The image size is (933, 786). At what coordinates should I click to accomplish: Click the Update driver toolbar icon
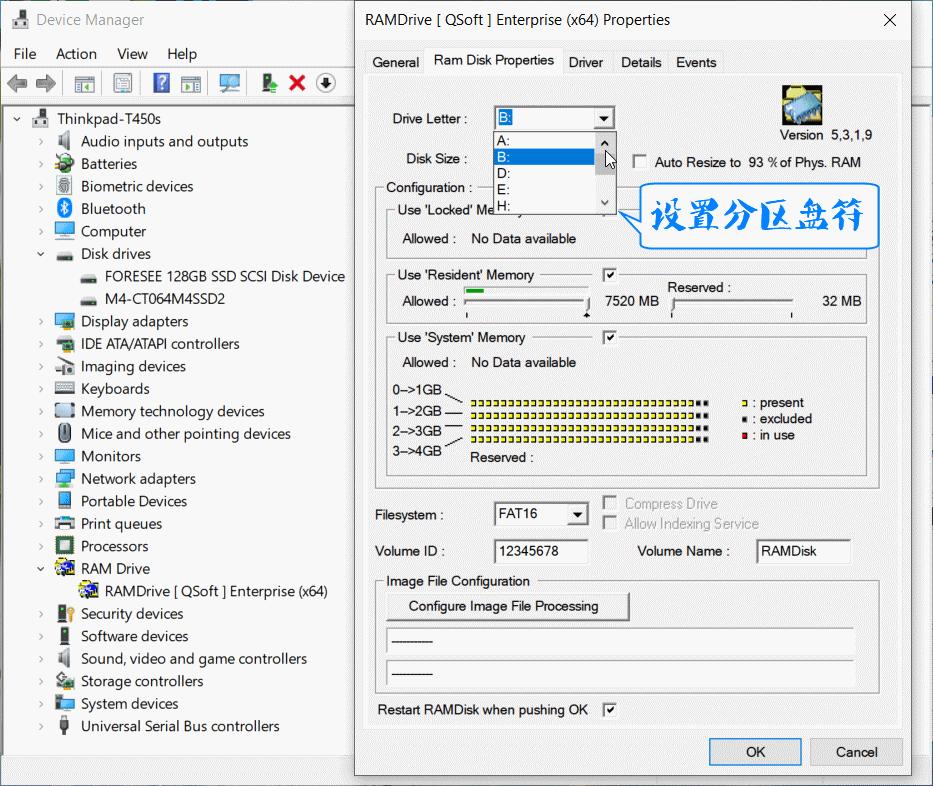[x=269, y=83]
